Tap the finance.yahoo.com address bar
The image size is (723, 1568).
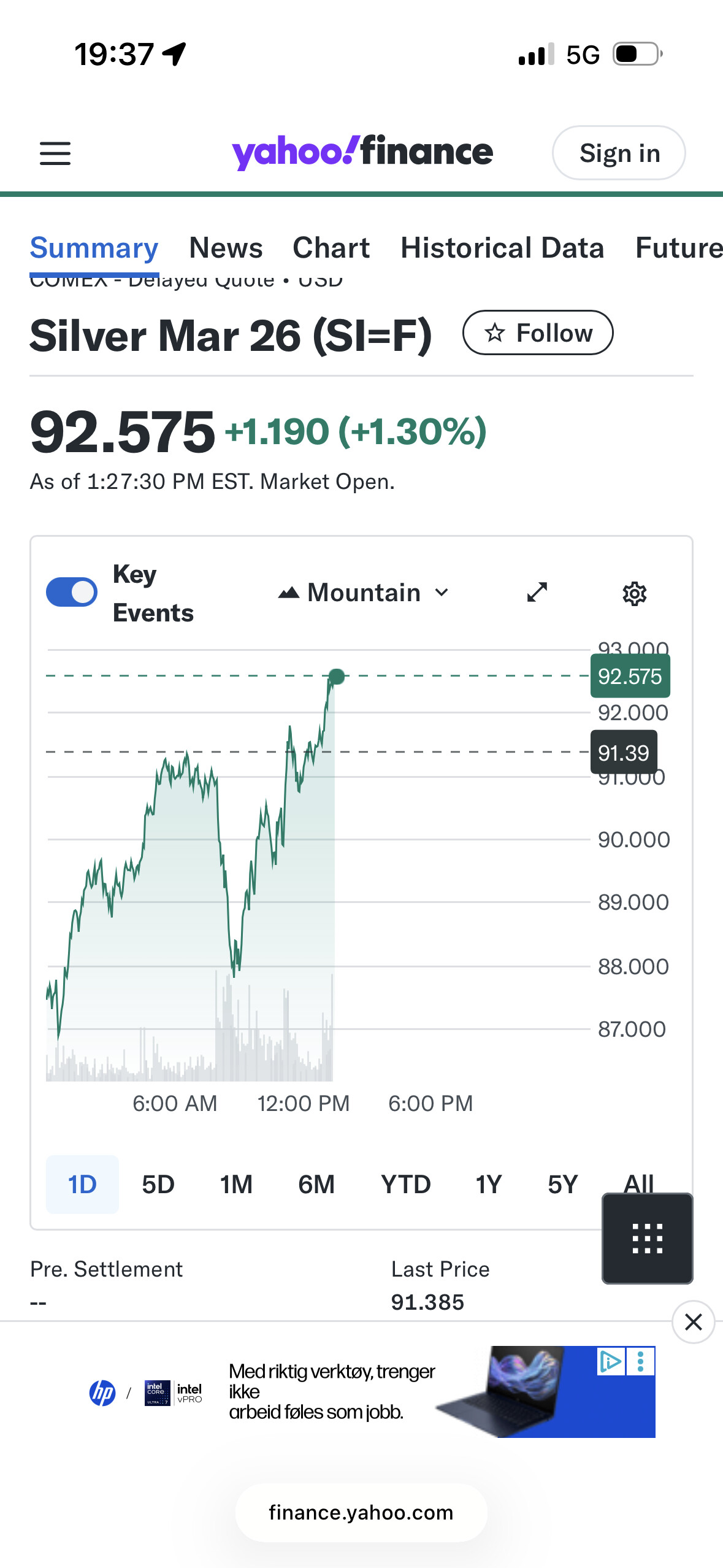click(x=361, y=1513)
